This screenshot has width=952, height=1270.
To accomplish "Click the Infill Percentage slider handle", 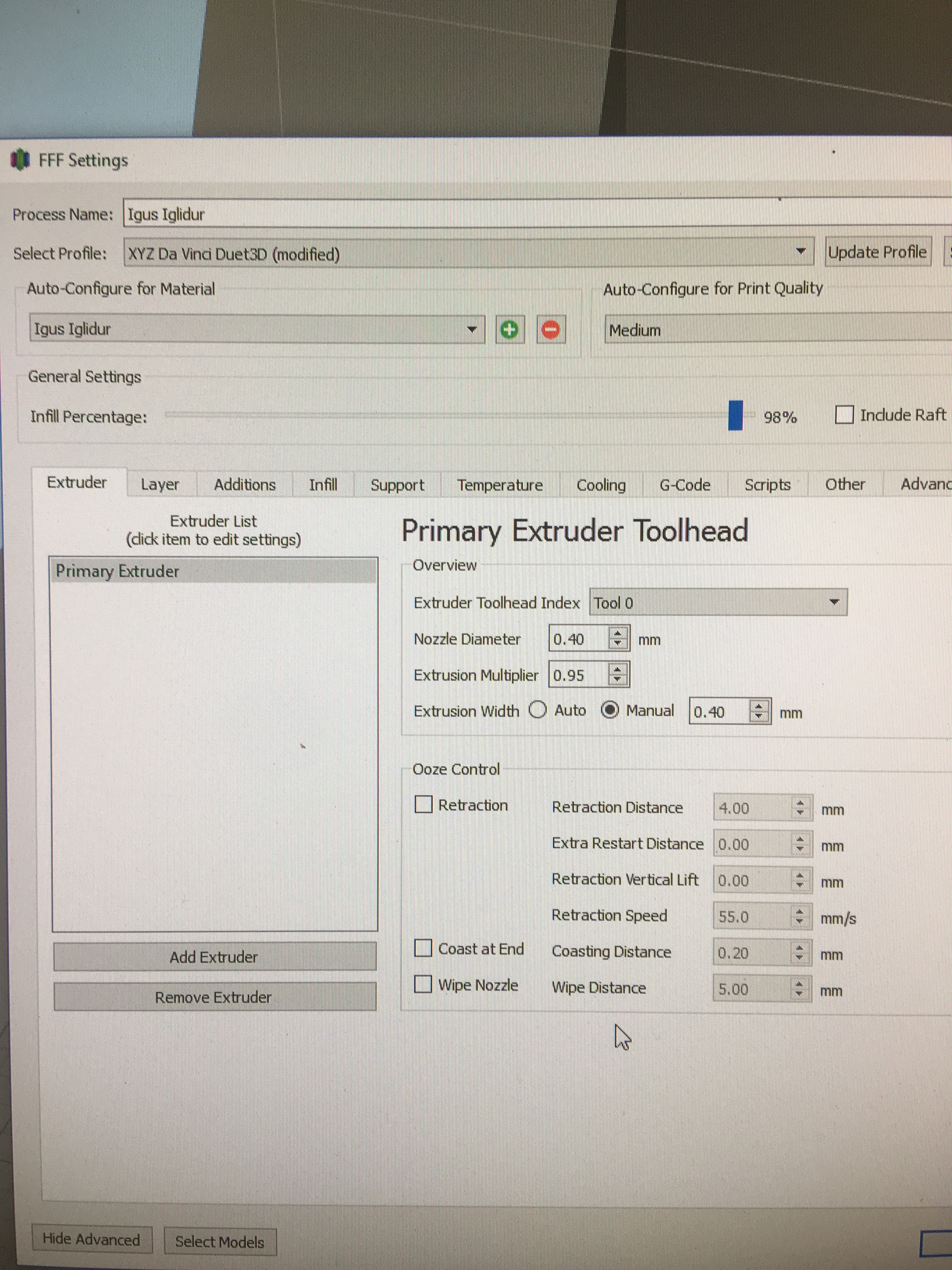I will coord(735,415).
